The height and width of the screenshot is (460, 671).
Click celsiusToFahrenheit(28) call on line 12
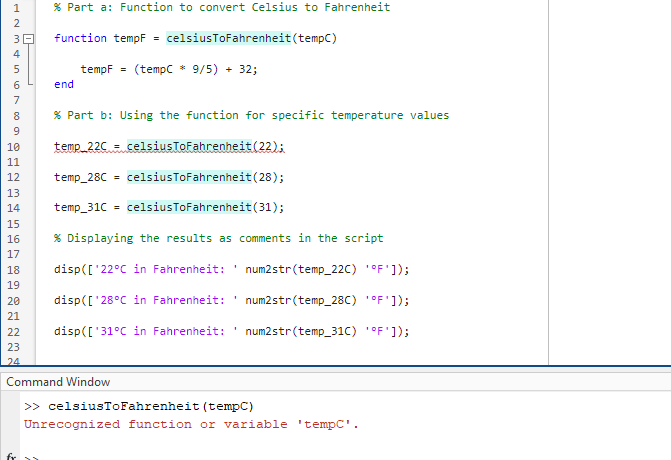point(203,177)
